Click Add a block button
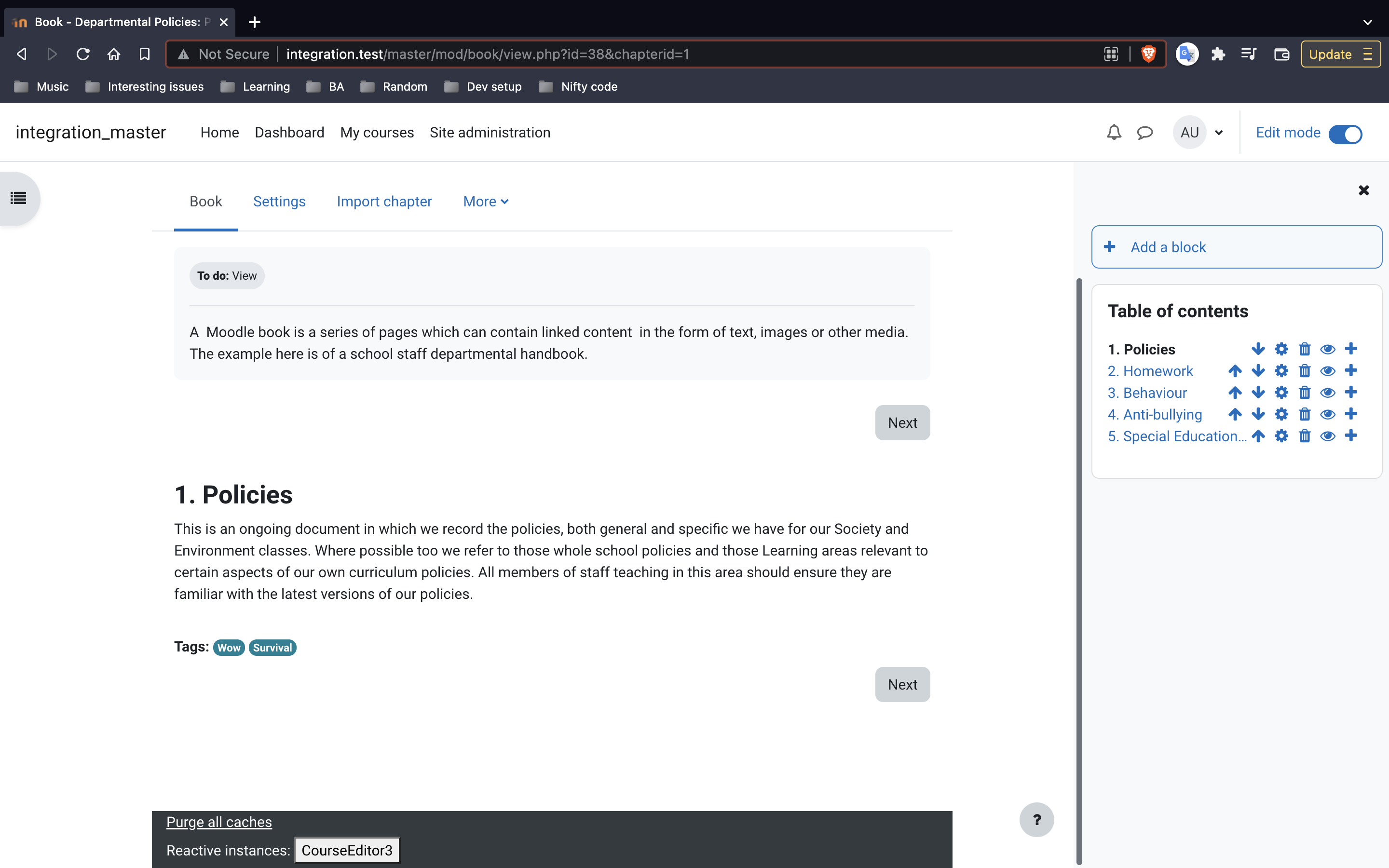This screenshot has width=1389, height=868. (x=1236, y=247)
